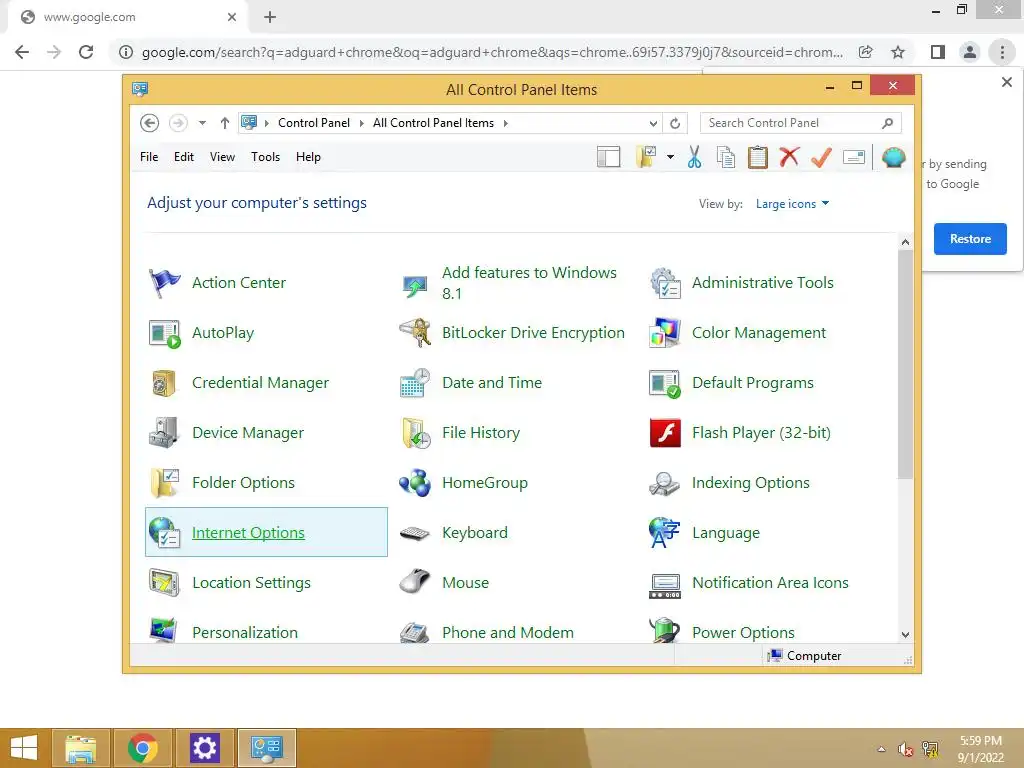
Task: Open Location Settings
Action: 251,583
